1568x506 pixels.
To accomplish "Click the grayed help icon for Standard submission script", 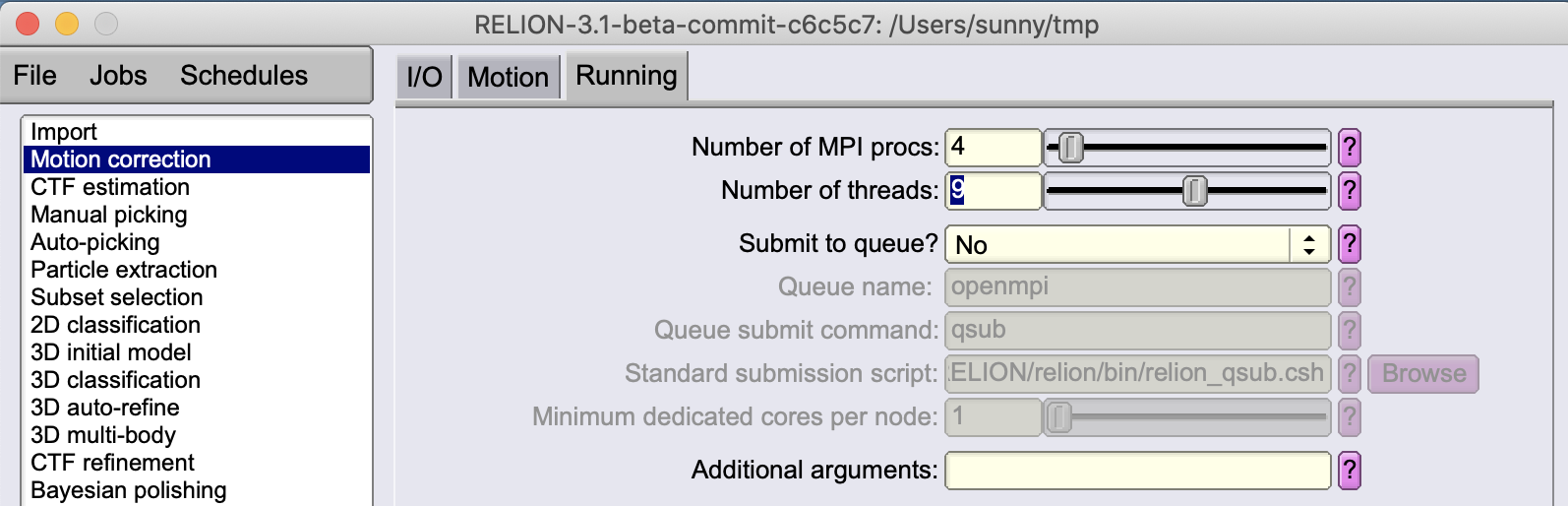I will [x=1350, y=374].
